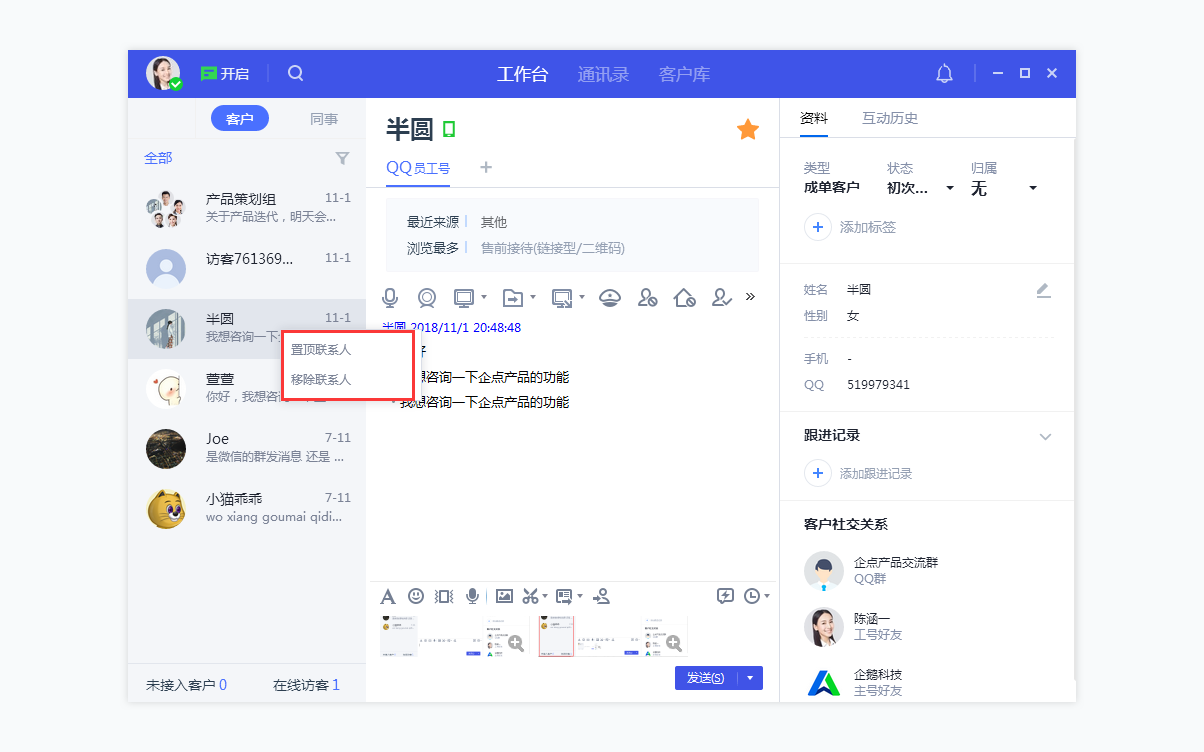
Task: Click 添加标签 plus button
Action: [x=817, y=227]
